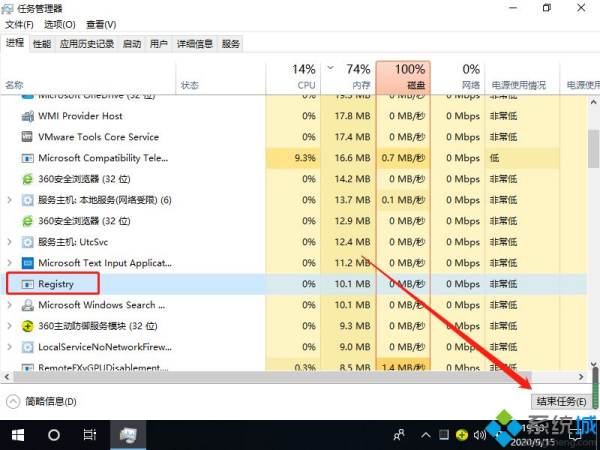Click the scroll left arrow at bottom
The image size is (600, 450).
(7, 377)
